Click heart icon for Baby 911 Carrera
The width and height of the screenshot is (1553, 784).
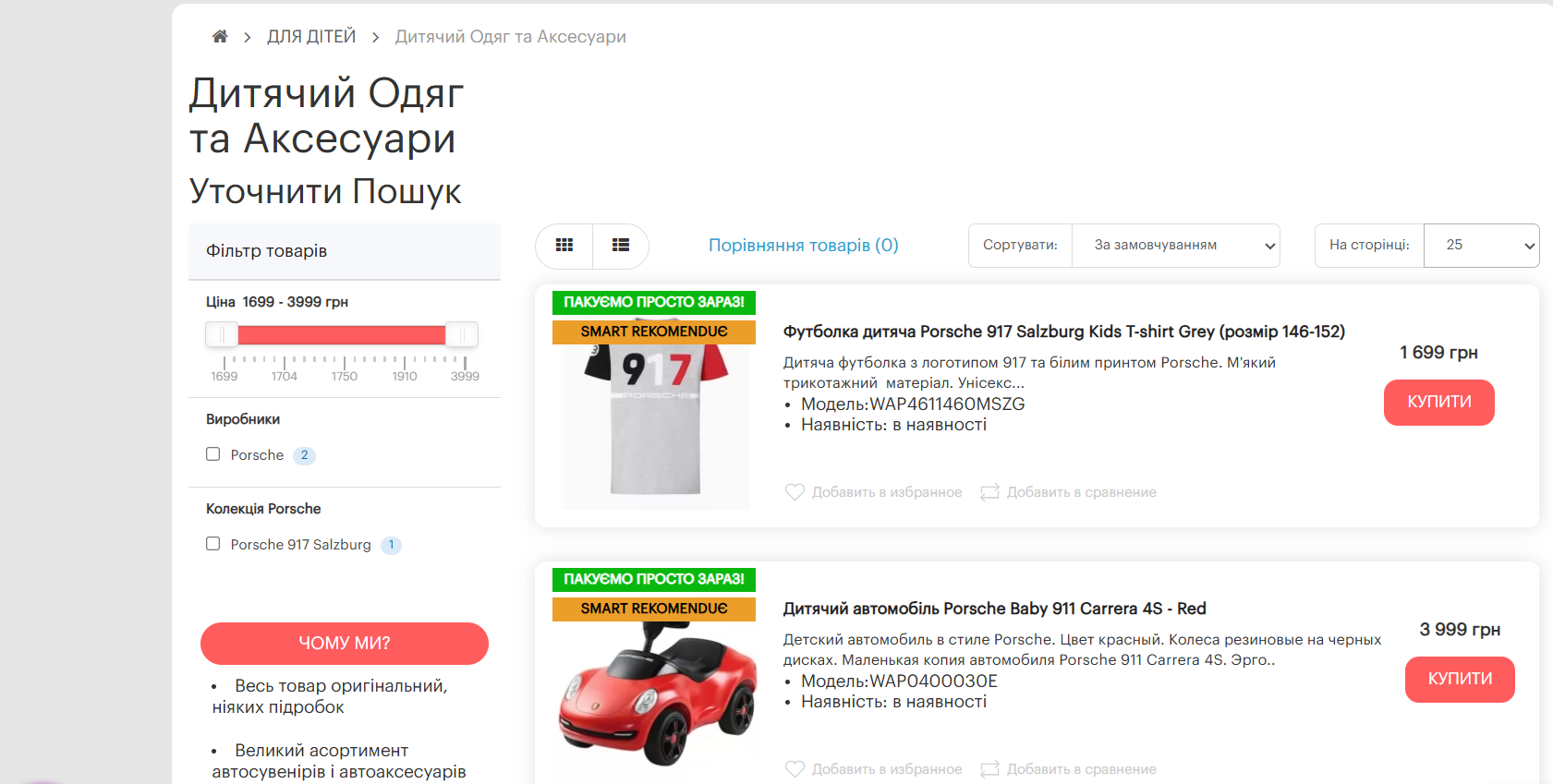(x=795, y=768)
